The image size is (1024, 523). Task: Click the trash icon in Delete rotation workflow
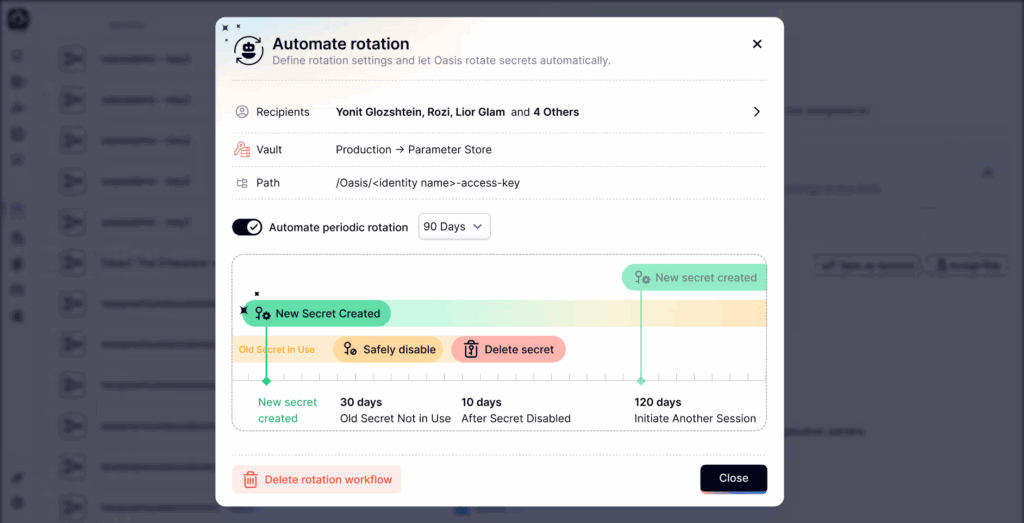click(x=250, y=480)
